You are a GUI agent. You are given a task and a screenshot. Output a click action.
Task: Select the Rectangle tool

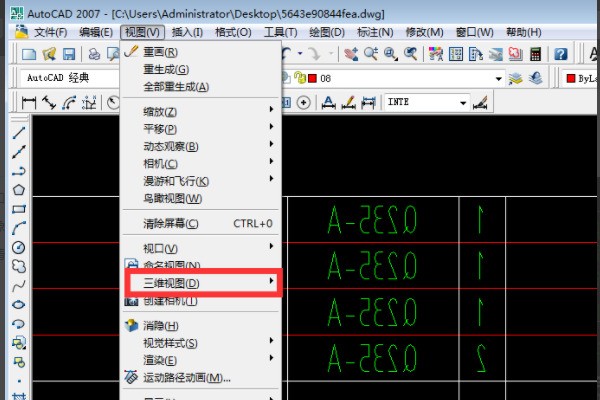click(x=19, y=209)
